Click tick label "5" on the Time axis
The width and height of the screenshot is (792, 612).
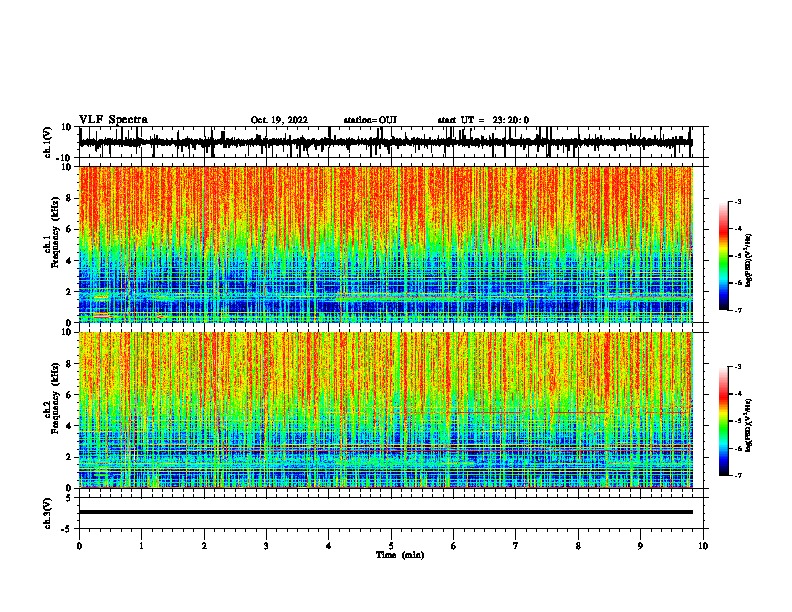tap(391, 546)
